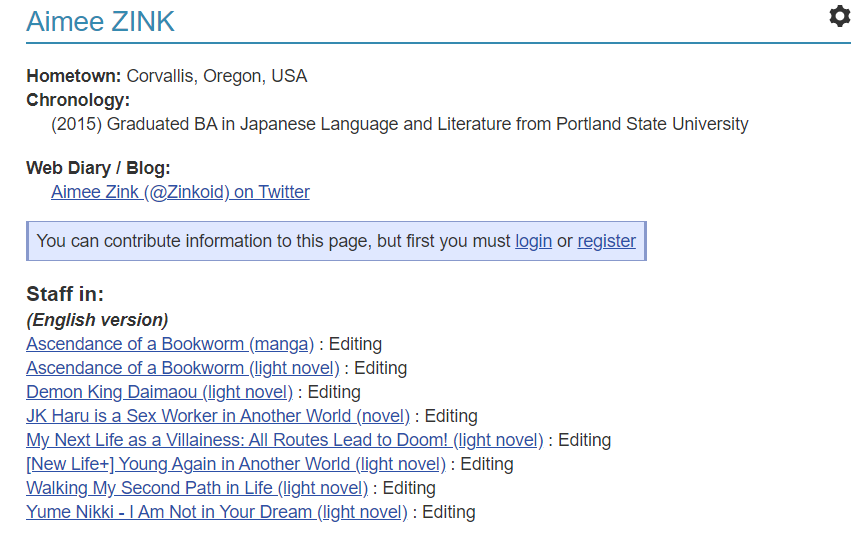Select the Aimee ZINK page heading
Viewport: 857px width, 533px height.
[x=101, y=22]
